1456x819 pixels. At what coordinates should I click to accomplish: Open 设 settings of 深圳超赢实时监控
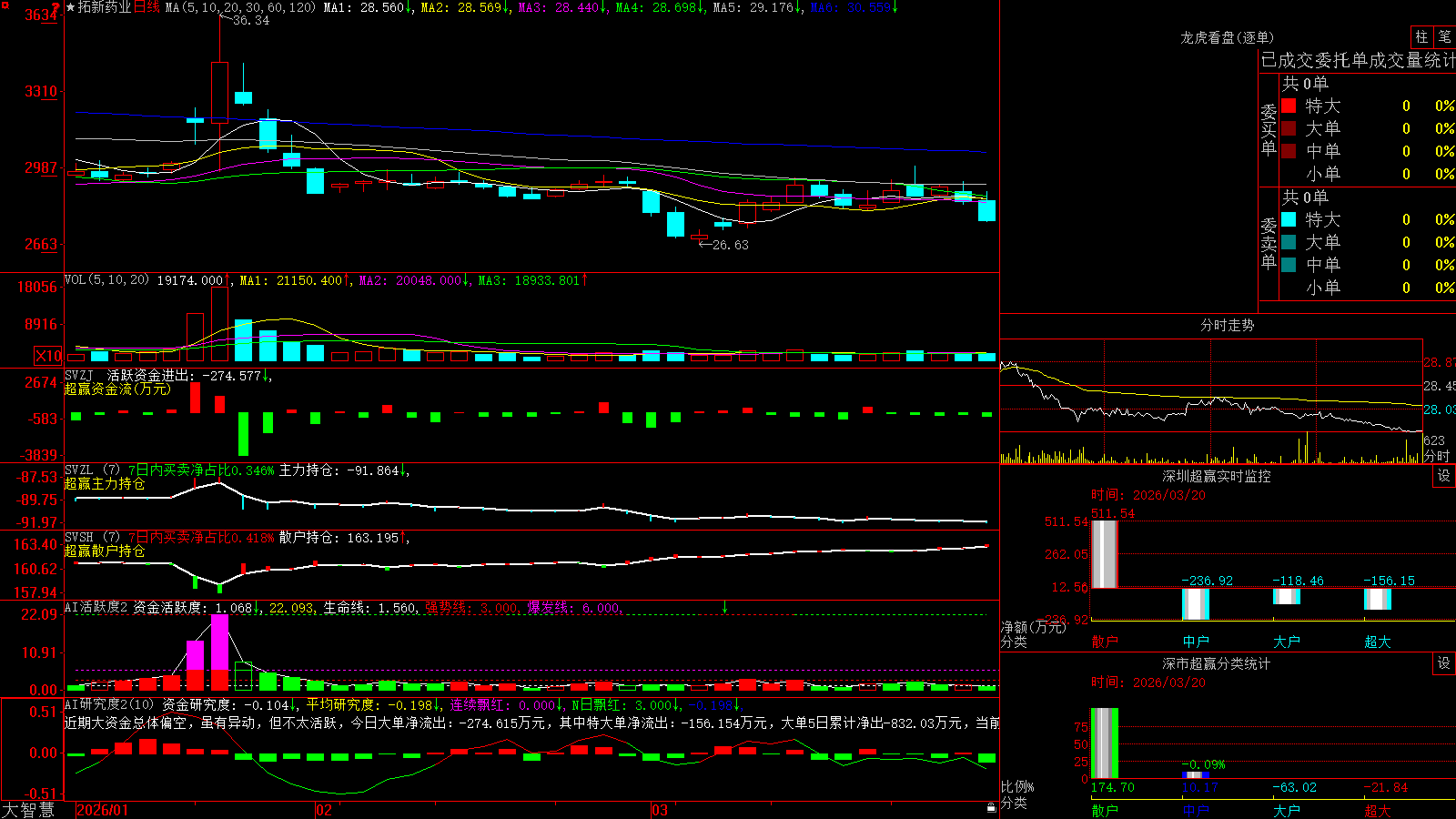(x=1444, y=476)
